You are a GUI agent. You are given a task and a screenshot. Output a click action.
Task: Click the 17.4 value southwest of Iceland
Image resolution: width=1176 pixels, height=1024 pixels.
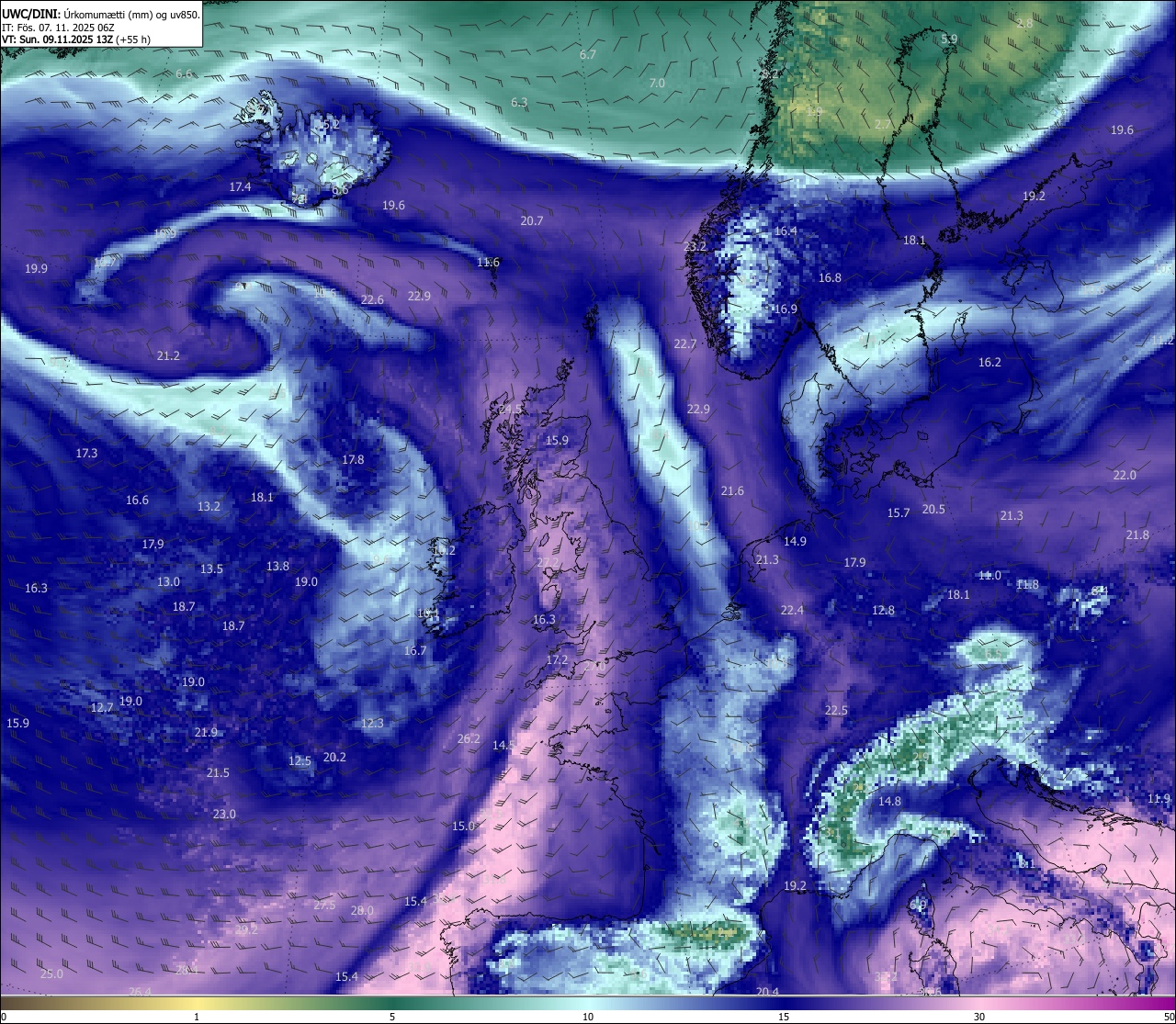240,187
